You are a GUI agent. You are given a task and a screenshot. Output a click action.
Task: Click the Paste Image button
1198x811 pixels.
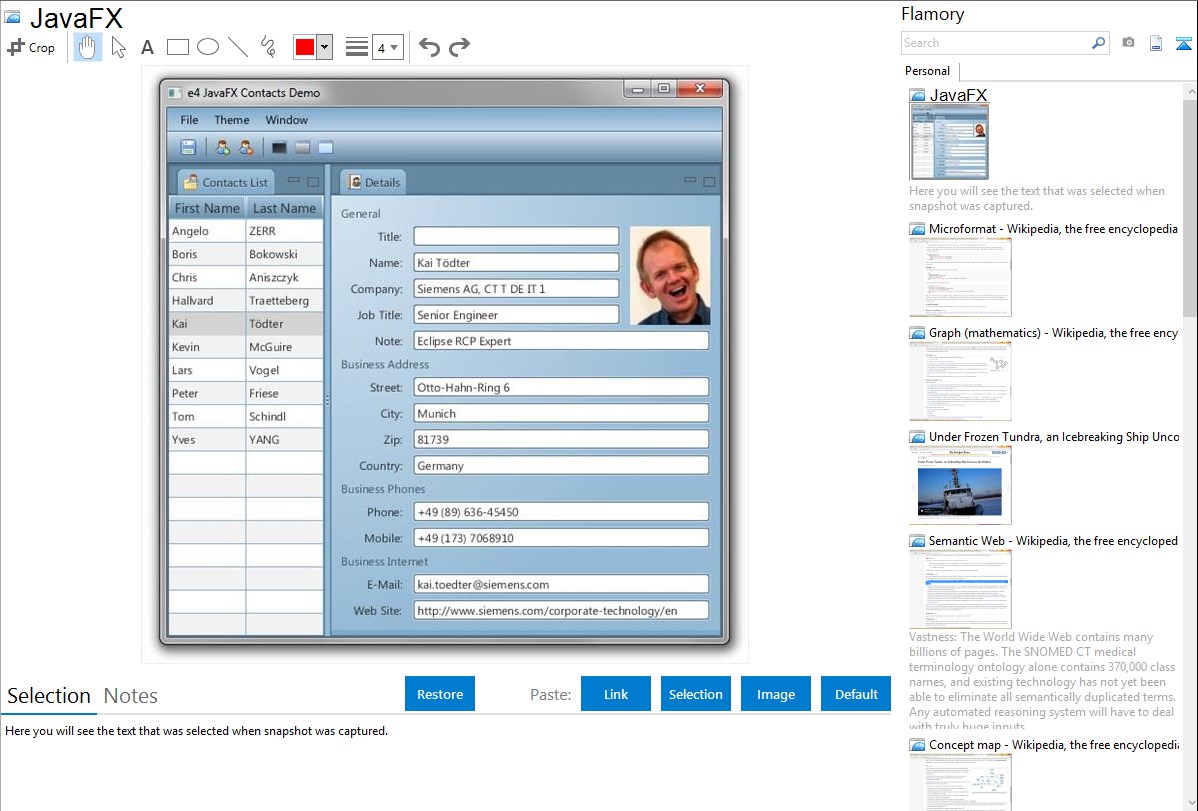[x=775, y=694]
